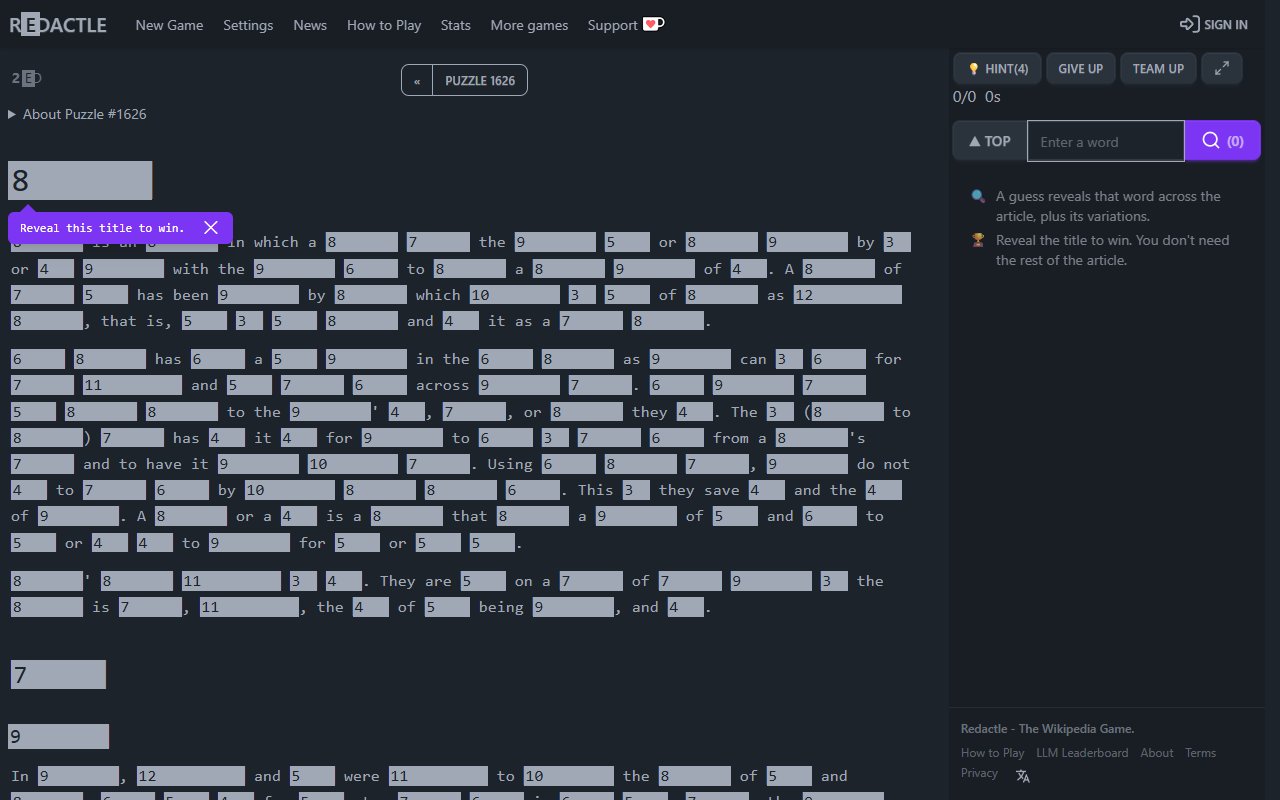
Task: Open the Terms footer link
Action: 1200,753
